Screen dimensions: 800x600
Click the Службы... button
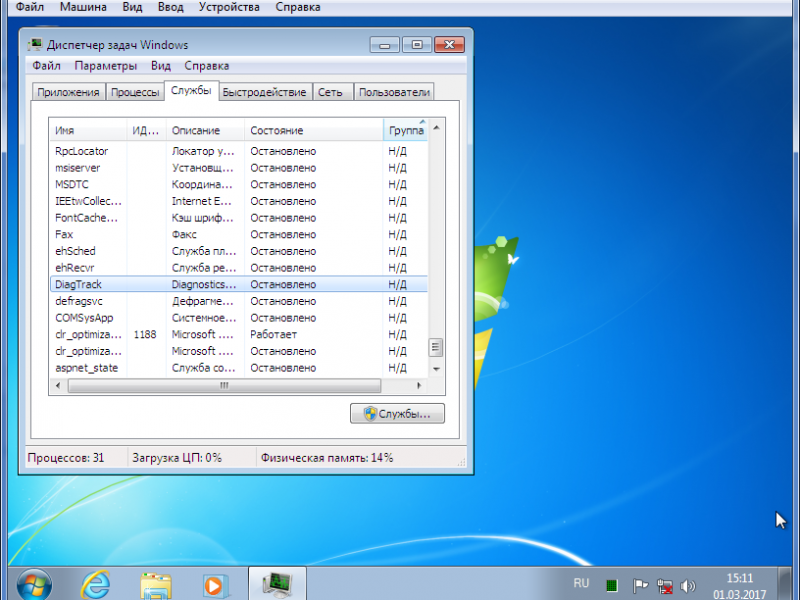(x=397, y=414)
